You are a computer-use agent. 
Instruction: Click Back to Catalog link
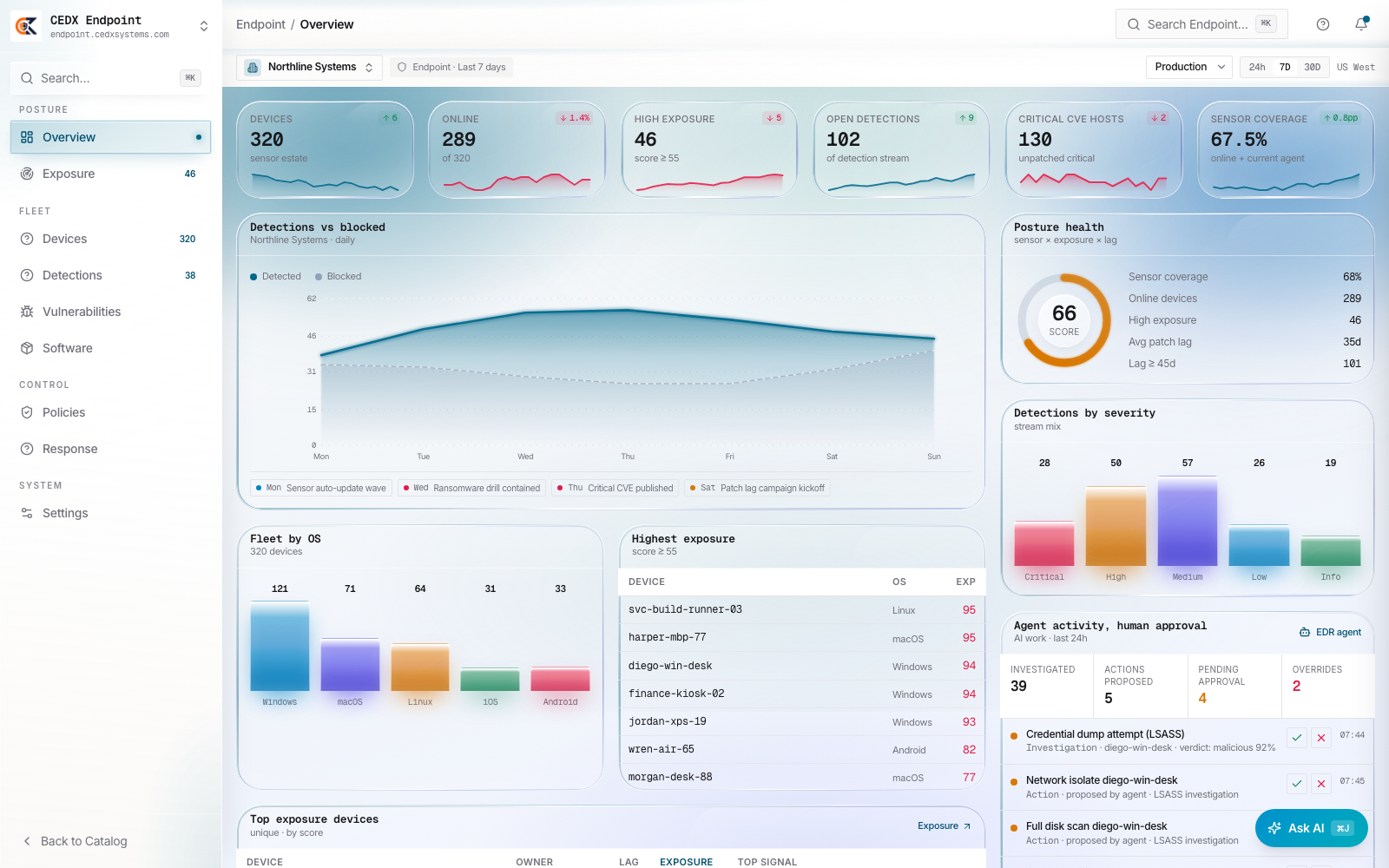pos(75,841)
